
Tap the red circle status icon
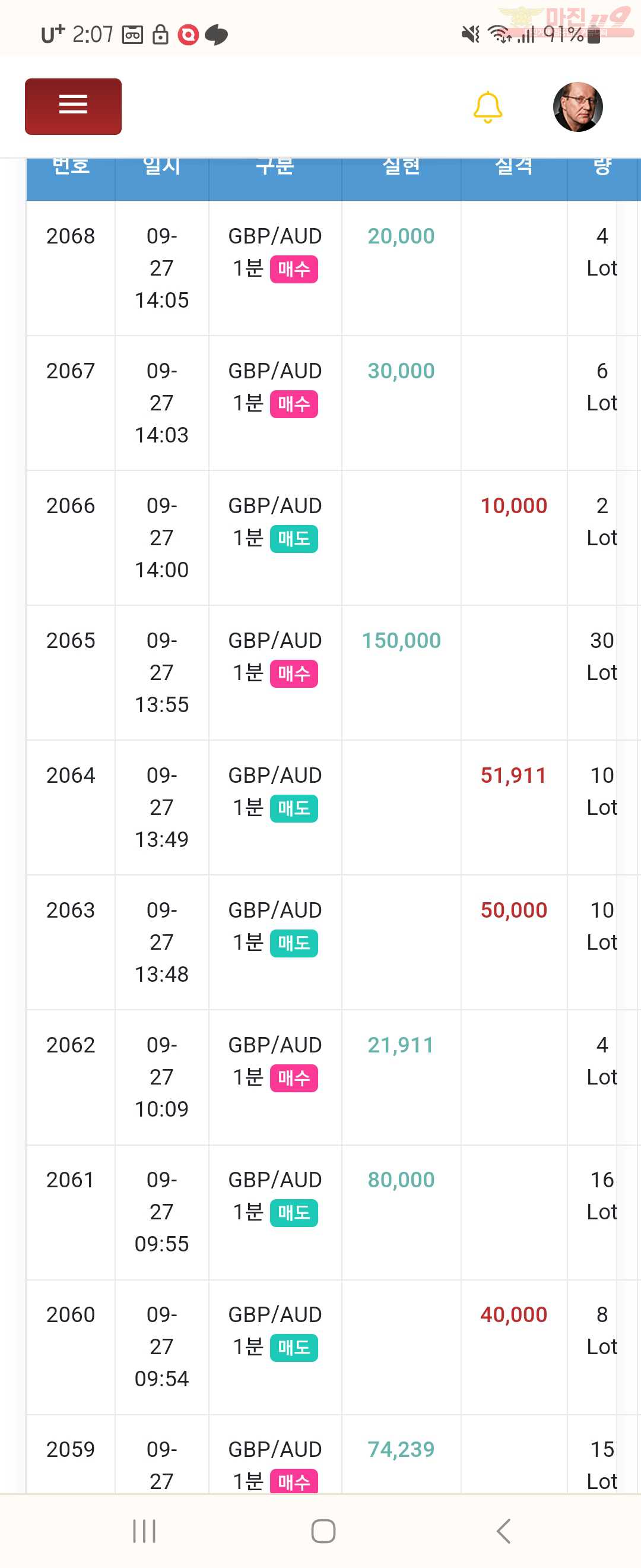click(x=189, y=34)
